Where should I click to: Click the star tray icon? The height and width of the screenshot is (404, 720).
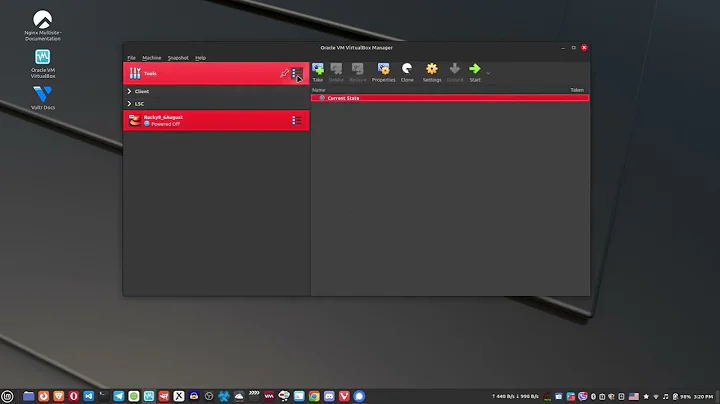click(x=646, y=396)
